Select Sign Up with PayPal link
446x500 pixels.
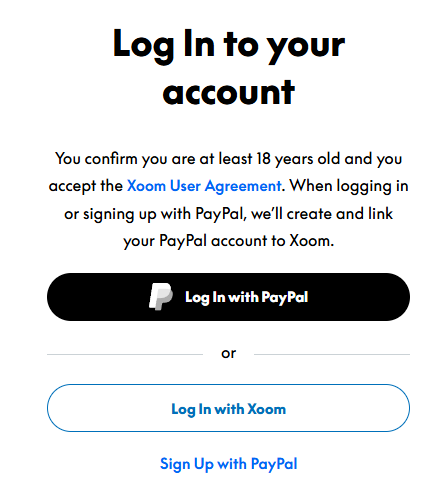coord(228,464)
